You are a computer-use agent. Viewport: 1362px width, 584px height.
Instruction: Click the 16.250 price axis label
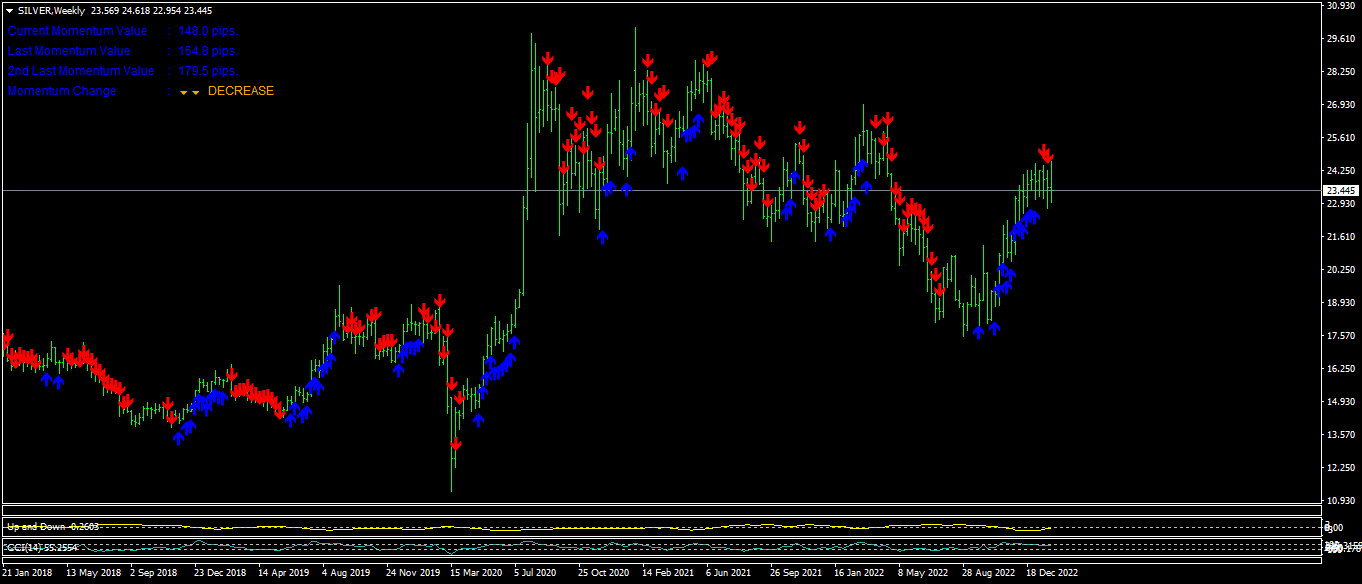(x=1340, y=369)
